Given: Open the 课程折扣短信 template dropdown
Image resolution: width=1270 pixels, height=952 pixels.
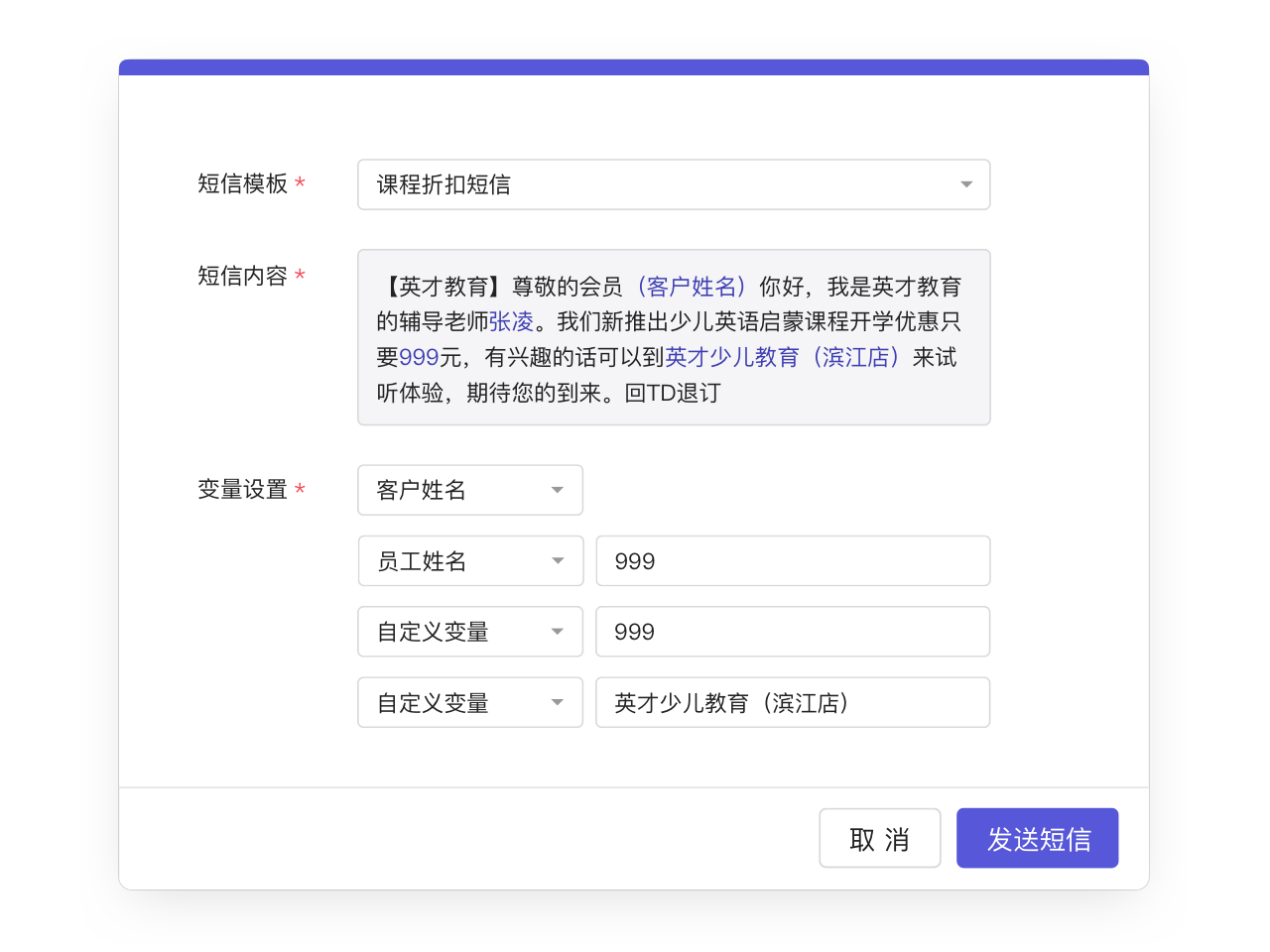Looking at the screenshot, I should tap(655, 184).
